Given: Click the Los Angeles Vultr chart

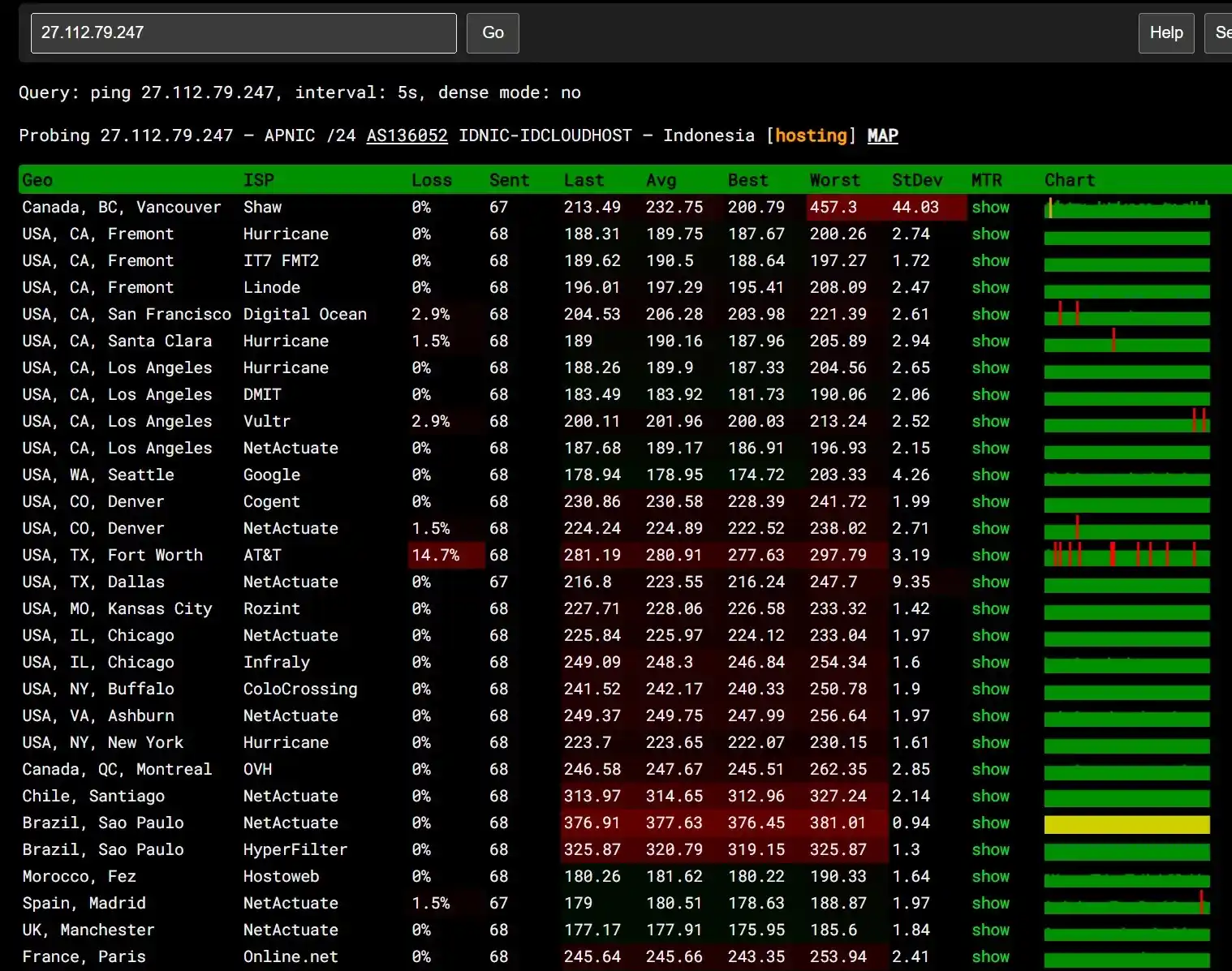Looking at the screenshot, I should tap(1127, 422).
